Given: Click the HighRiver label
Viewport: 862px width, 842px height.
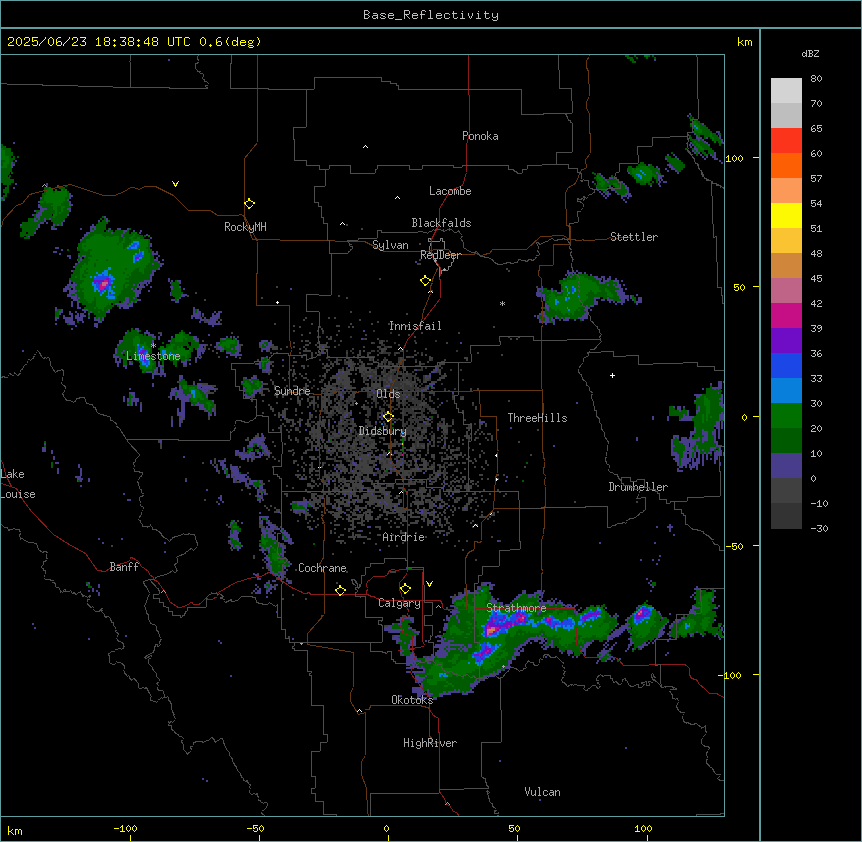Looking at the screenshot, I should (x=430, y=743).
